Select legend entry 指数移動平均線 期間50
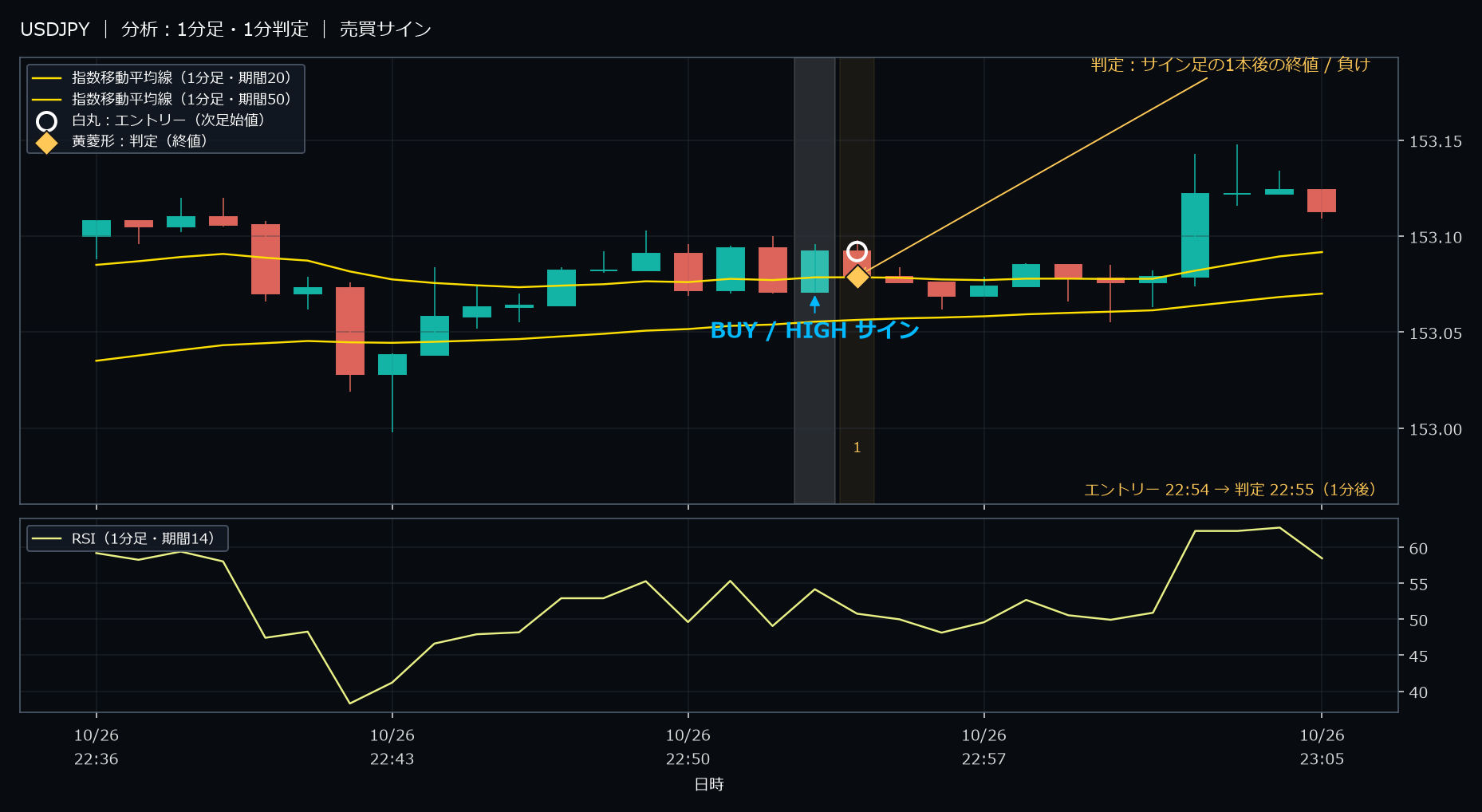Viewport: 1482px width, 812px height. pyautogui.click(x=163, y=99)
